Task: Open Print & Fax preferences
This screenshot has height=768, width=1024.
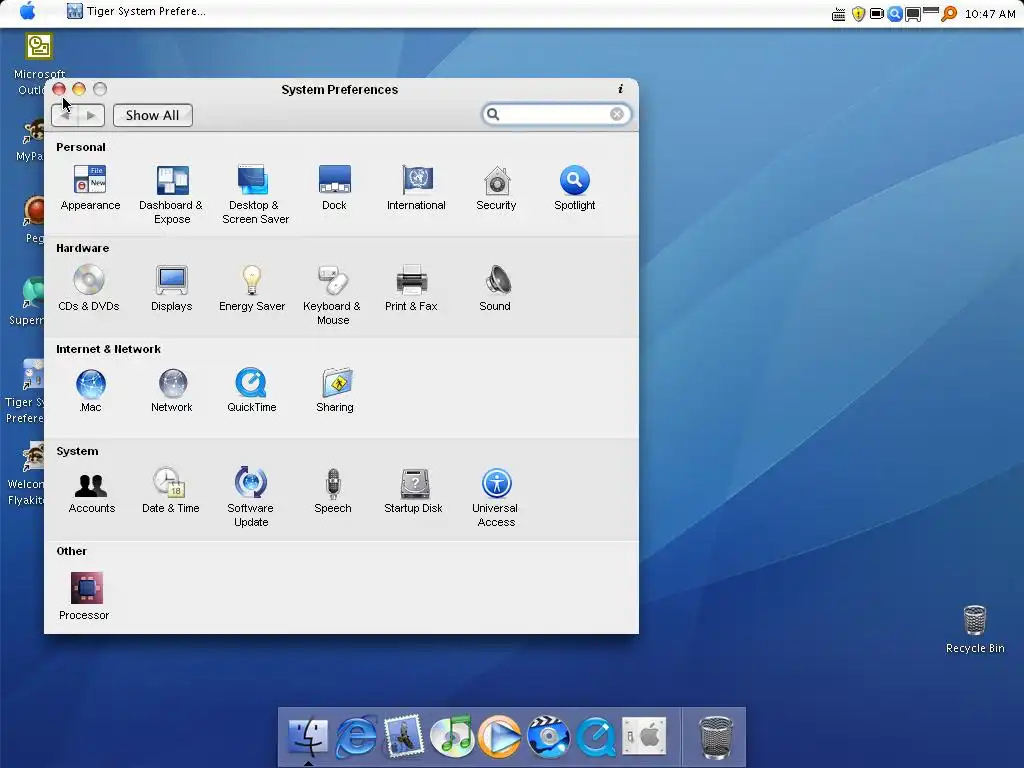Action: [x=411, y=289]
